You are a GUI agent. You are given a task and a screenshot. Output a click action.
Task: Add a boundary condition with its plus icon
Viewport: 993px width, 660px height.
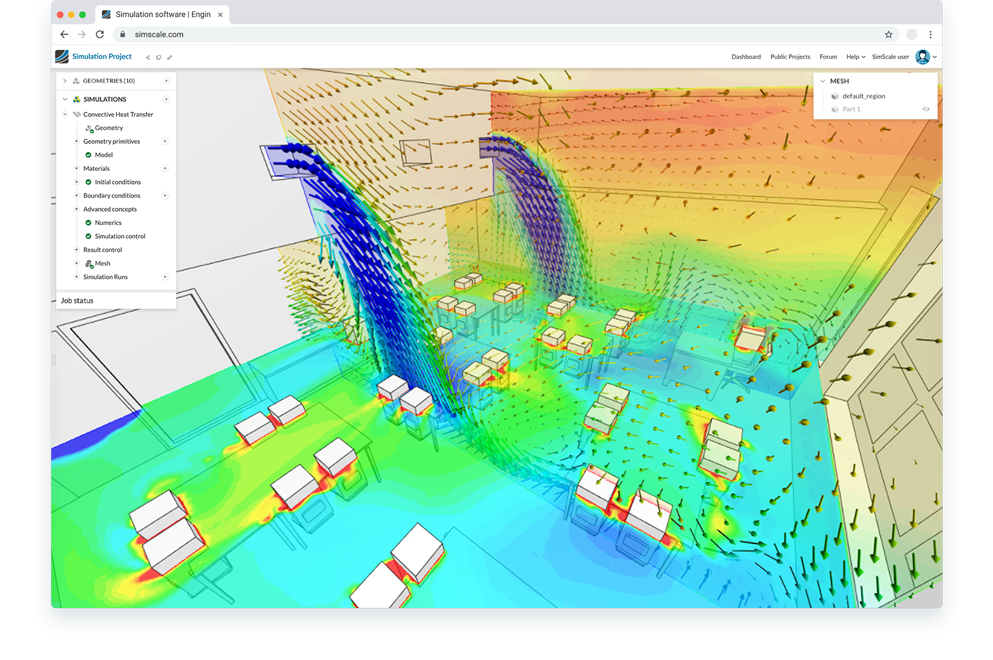(x=166, y=195)
